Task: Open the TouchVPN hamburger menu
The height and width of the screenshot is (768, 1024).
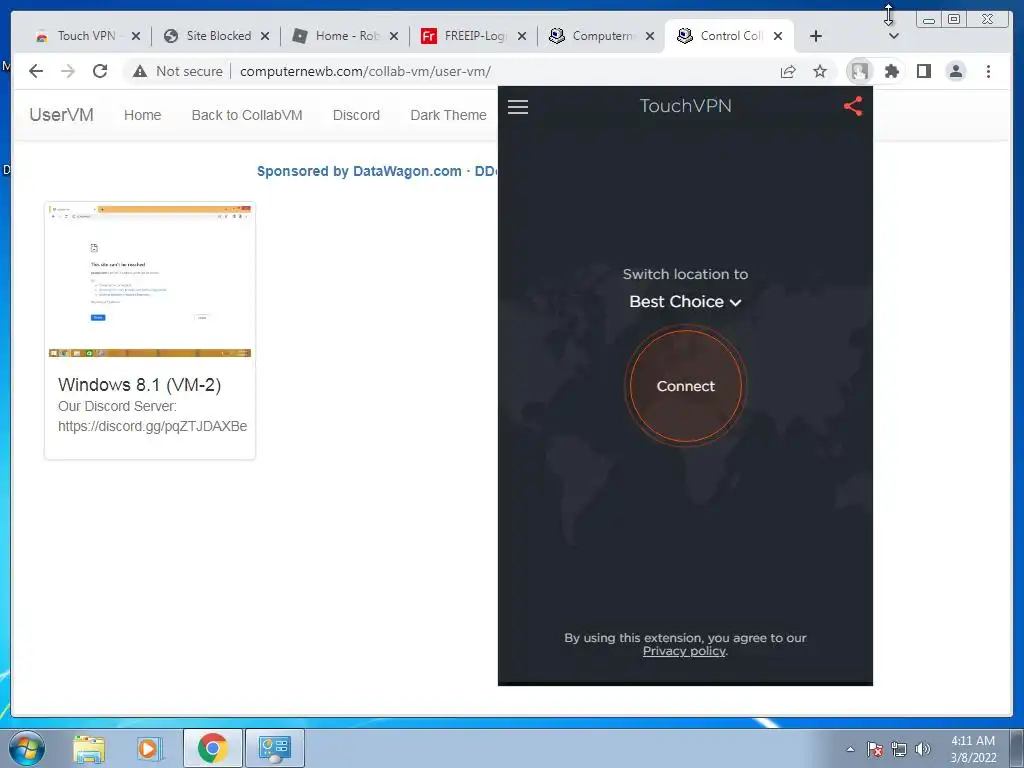Action: [x=518, y=106]
